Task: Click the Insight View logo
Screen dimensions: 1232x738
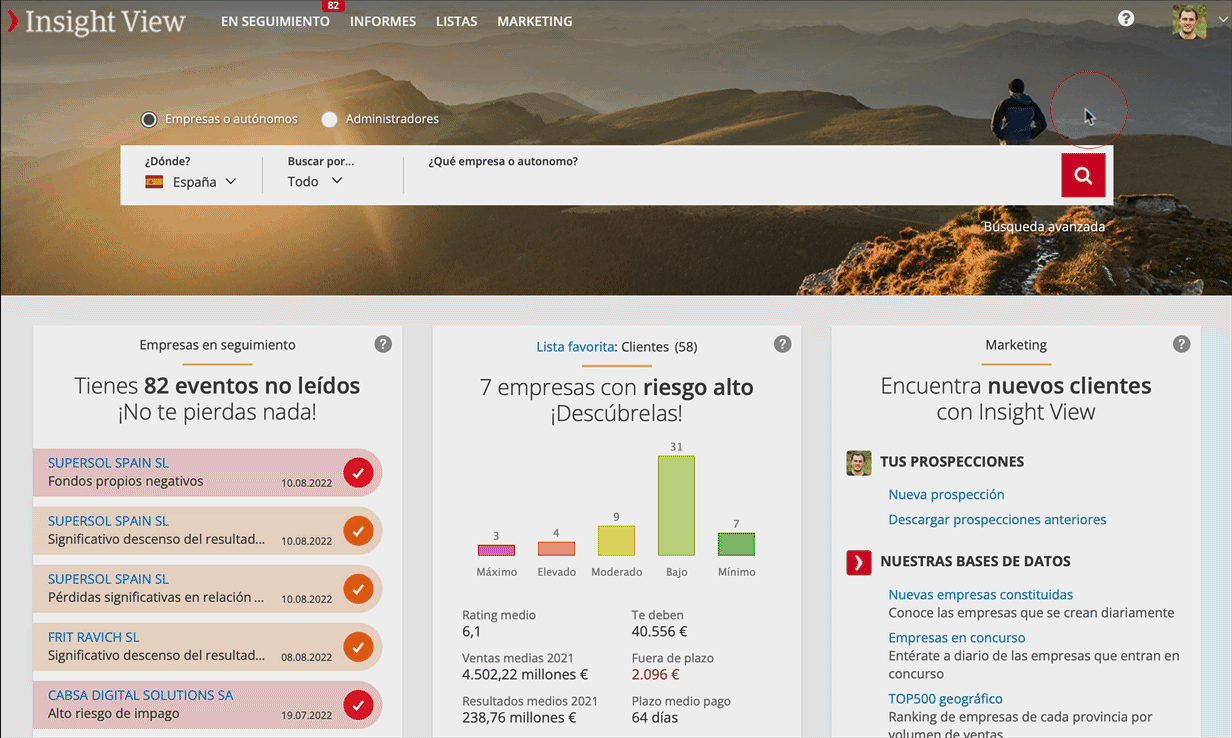Action: 96,21
